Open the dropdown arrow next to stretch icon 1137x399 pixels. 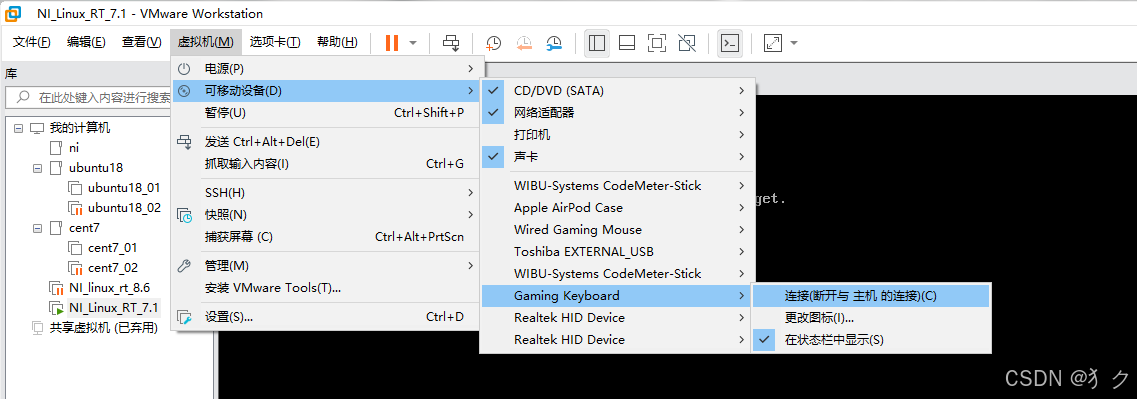click(793, 43)
